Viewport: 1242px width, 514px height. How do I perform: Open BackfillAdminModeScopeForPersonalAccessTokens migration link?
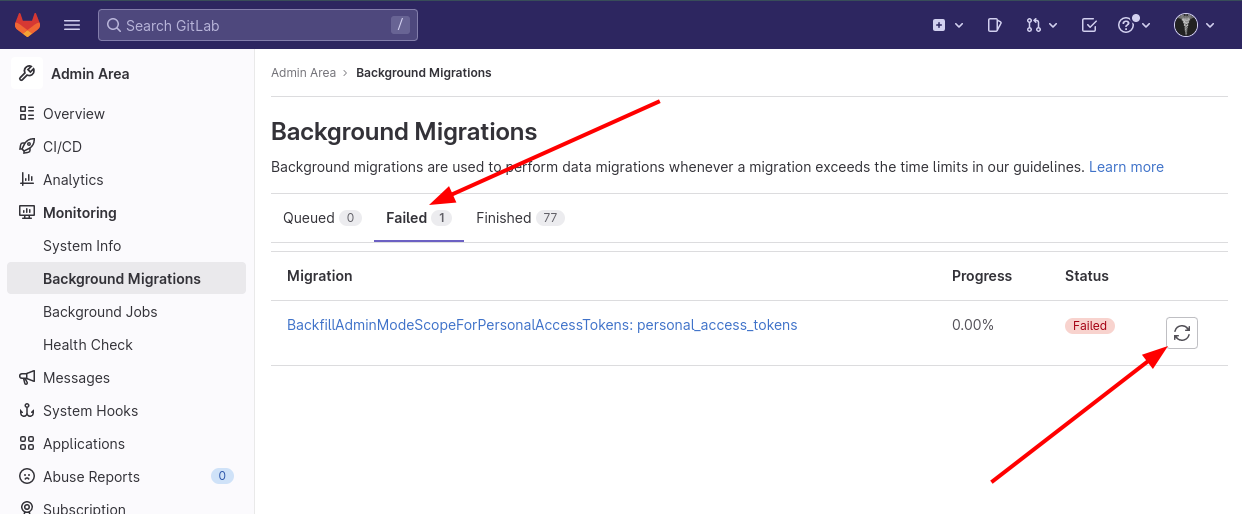(x=542, y=325)
